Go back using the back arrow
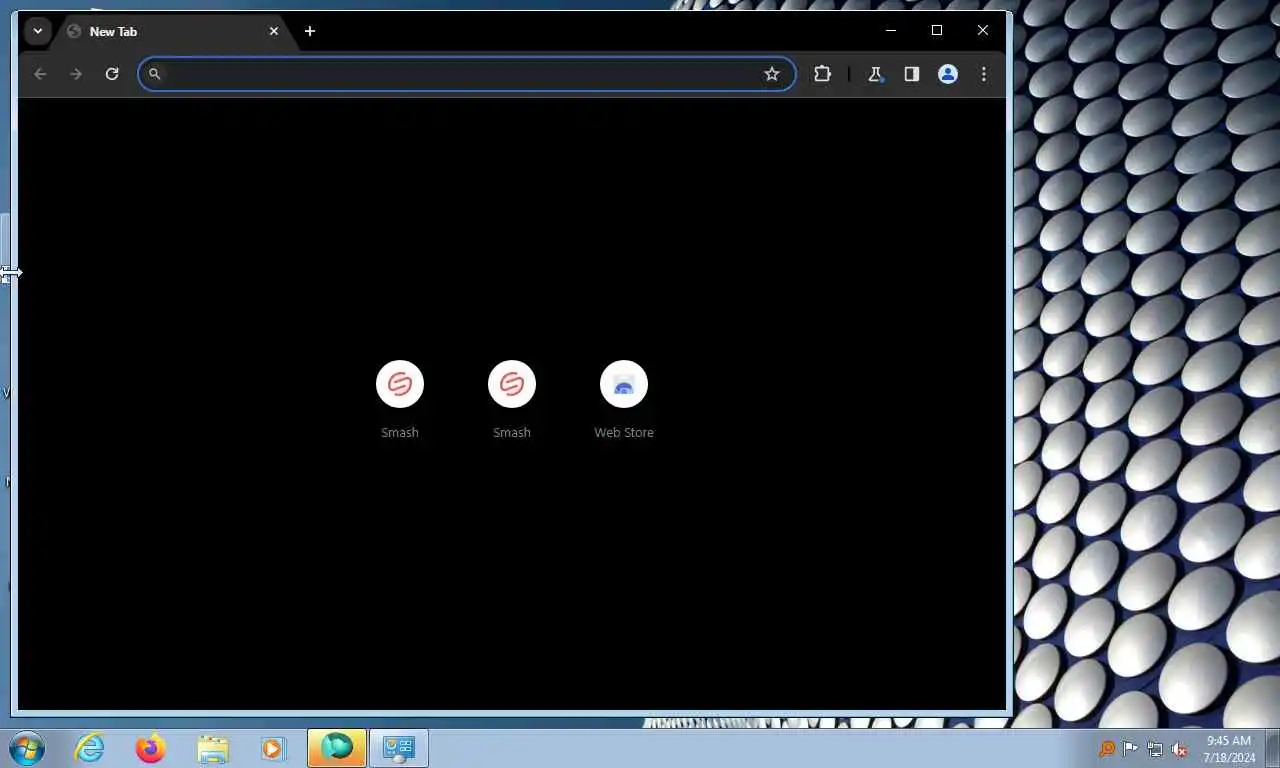Viewport: 1280px width, 768px height. pyautogui.click(x=40, y=74)
